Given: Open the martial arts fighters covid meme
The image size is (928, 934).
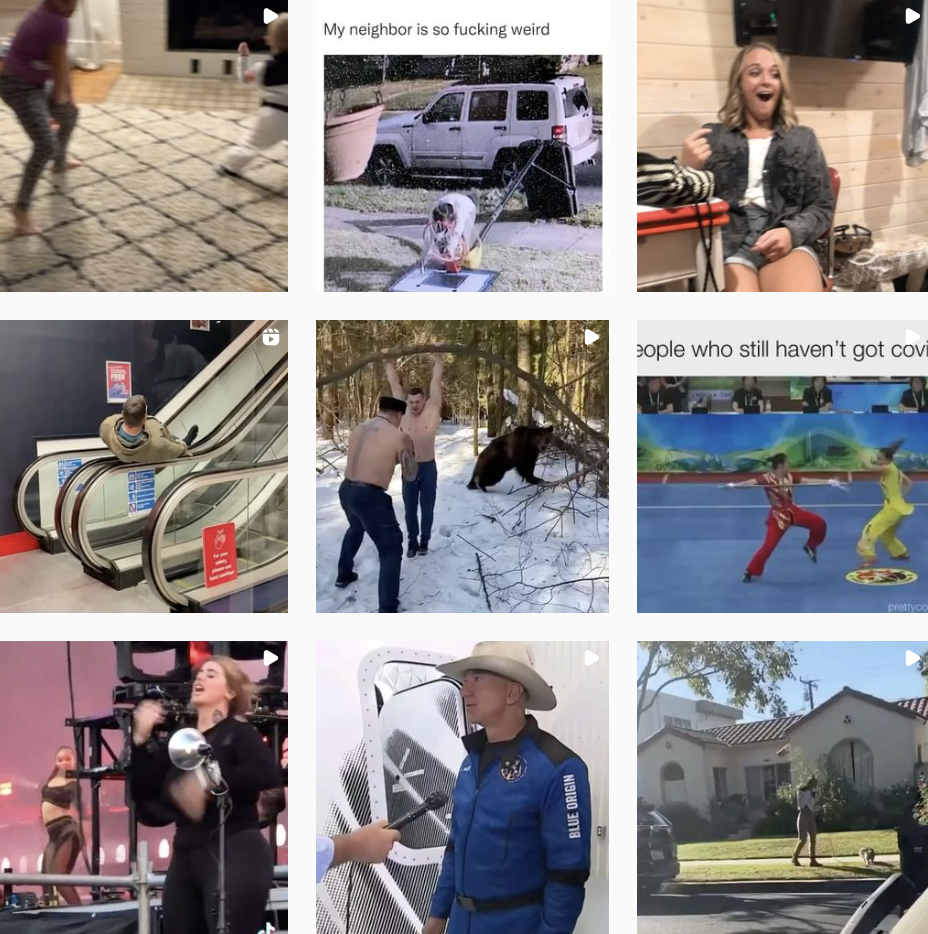Looking at the screenshot, I should click(783, 466).
